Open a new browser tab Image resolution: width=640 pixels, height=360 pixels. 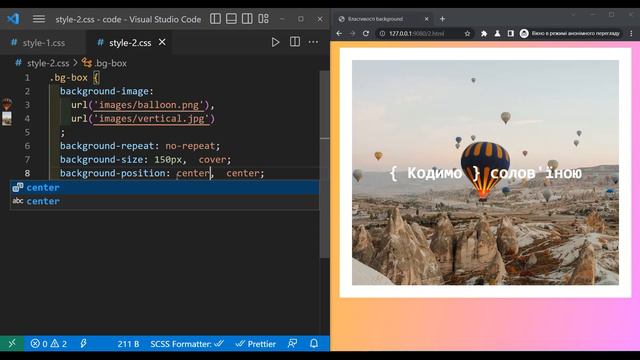click(x=442, y=19)
